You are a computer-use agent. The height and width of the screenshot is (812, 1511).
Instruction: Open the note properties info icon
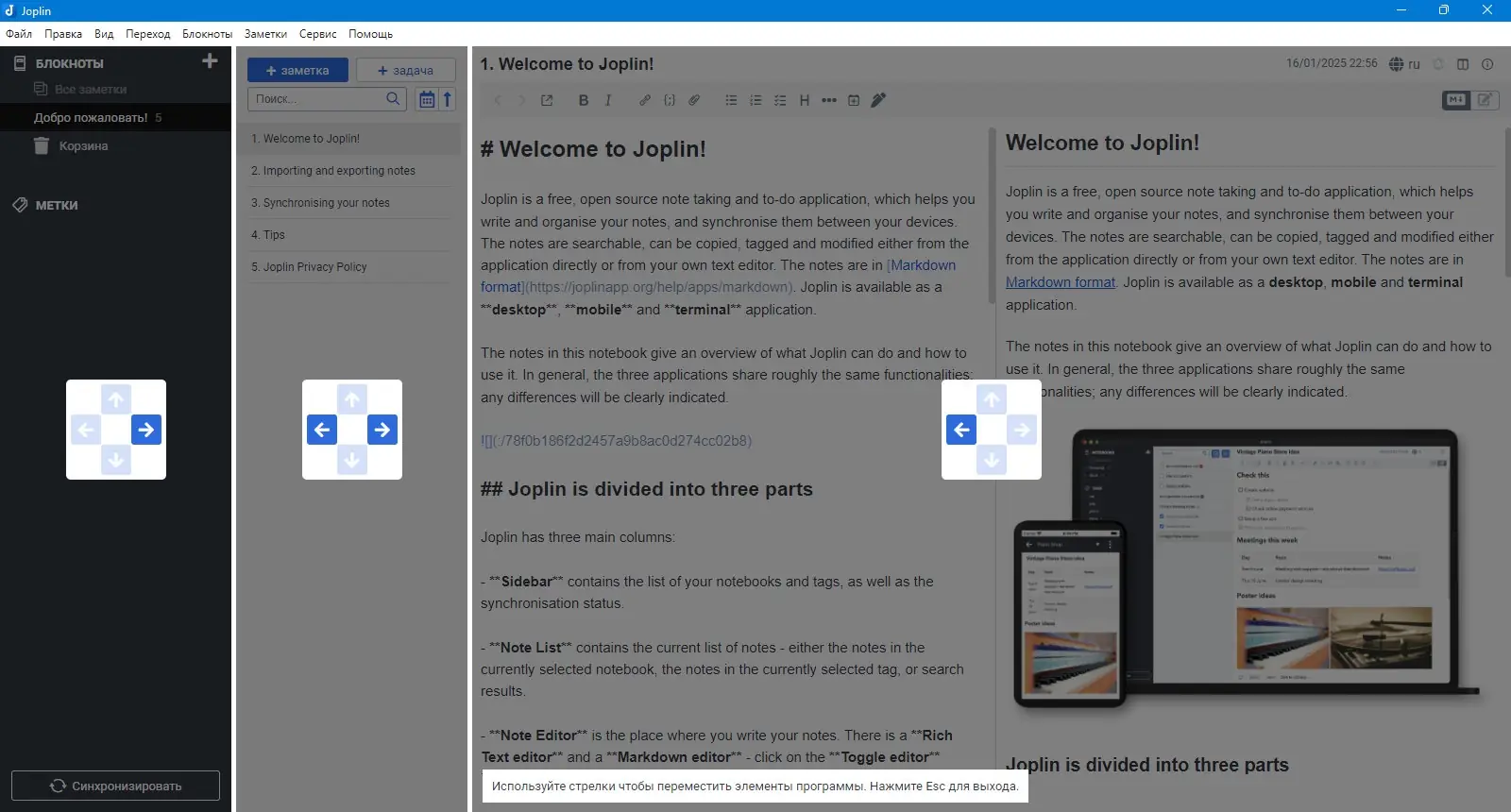point(1487,64)
